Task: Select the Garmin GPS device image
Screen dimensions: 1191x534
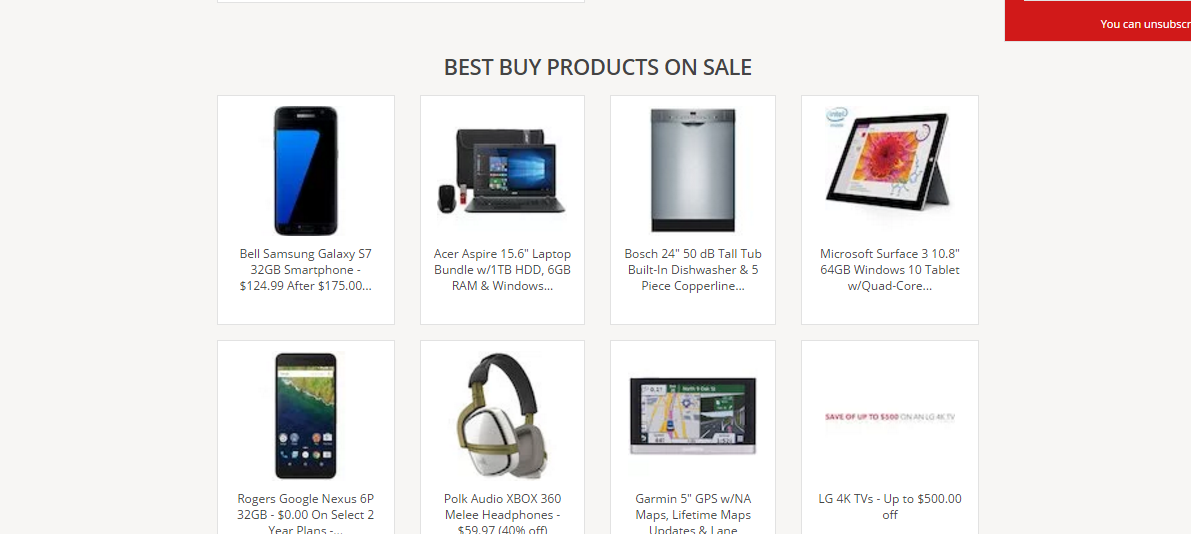Action: click(693, 416)
